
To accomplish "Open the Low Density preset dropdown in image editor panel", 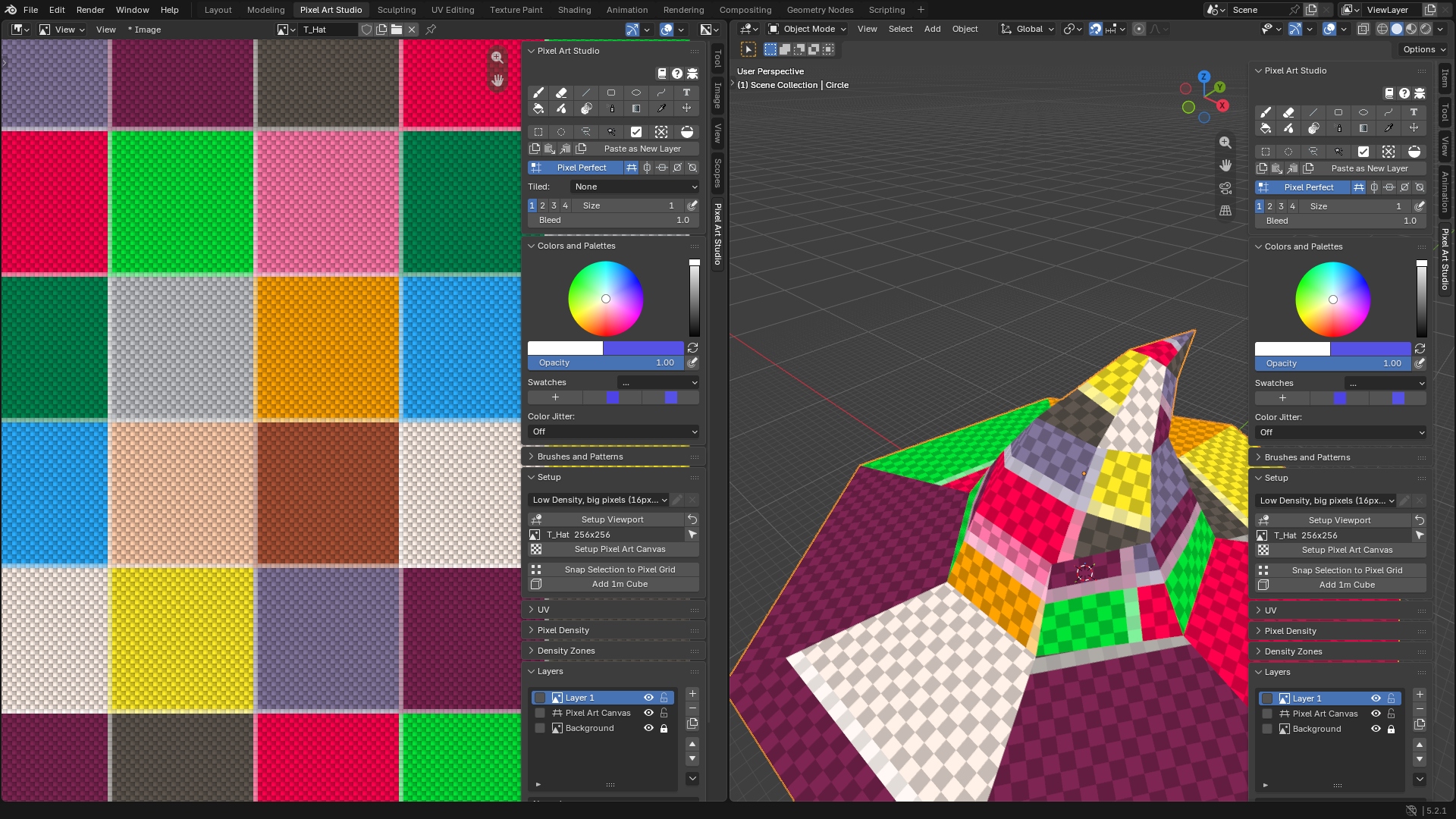I will click(599, 500).
